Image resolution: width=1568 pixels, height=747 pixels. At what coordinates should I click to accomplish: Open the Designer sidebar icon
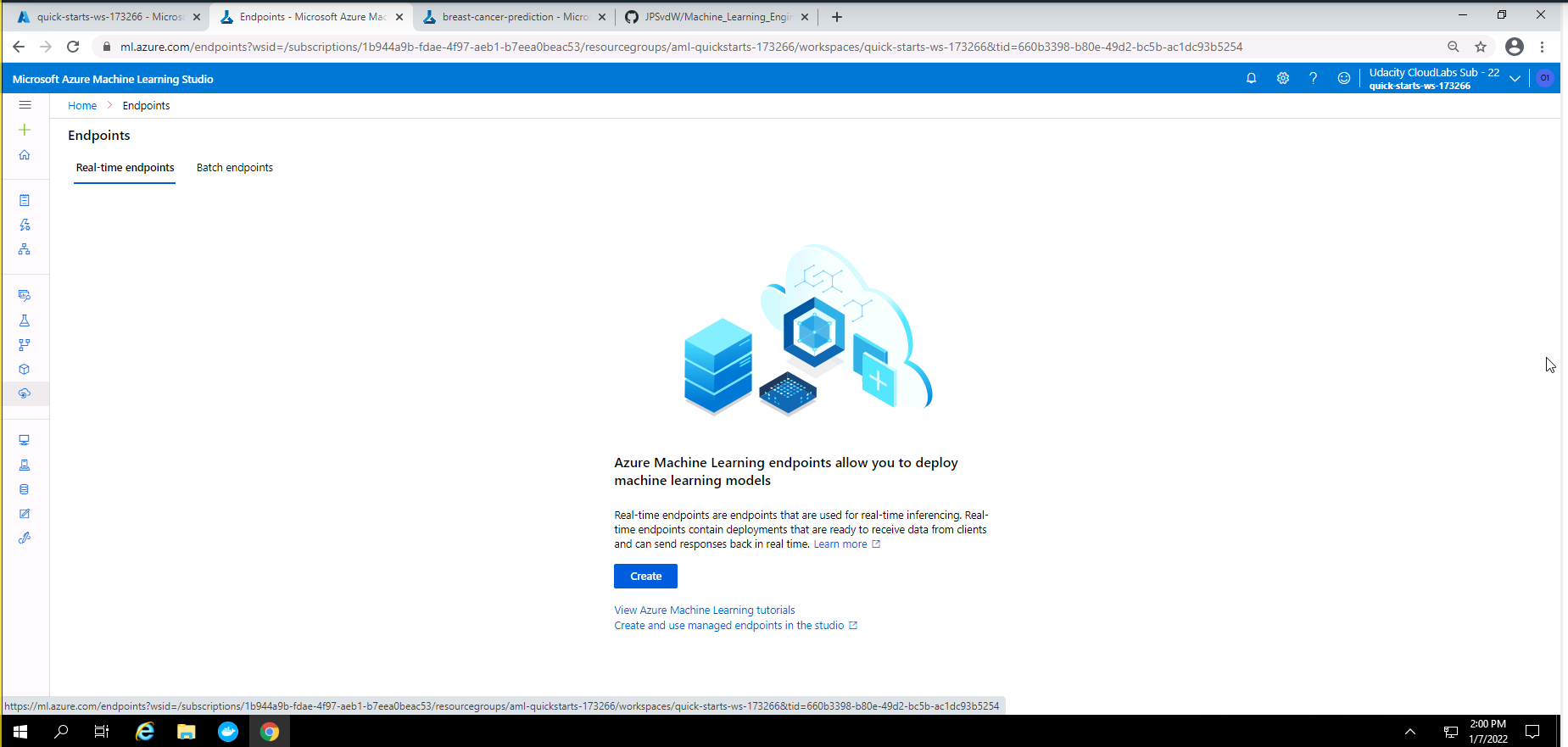tap(25, 249)
